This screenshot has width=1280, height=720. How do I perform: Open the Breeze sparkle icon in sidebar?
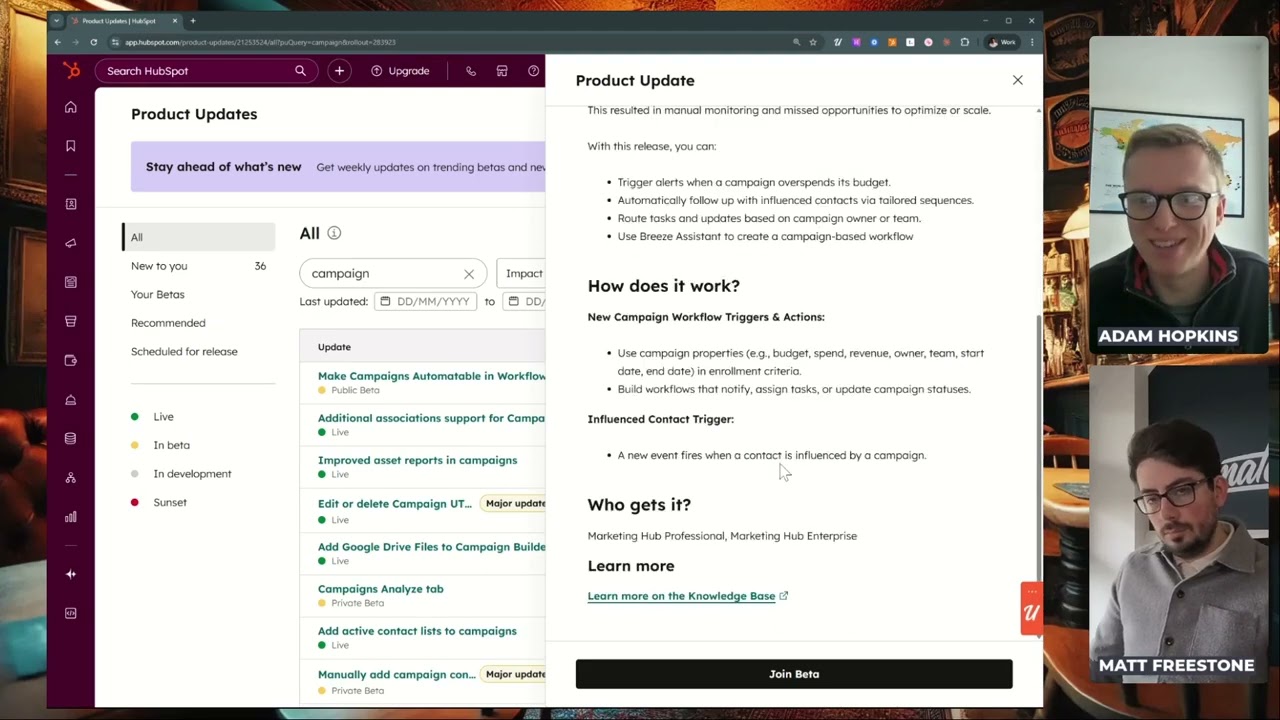coord(71,574)
